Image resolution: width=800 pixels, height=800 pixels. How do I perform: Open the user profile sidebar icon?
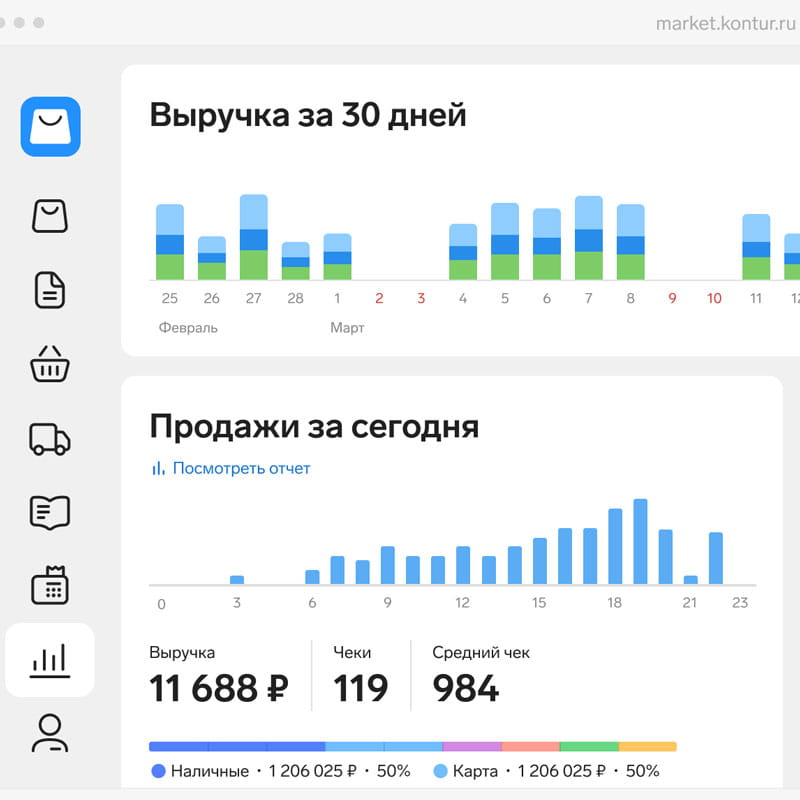50,733
